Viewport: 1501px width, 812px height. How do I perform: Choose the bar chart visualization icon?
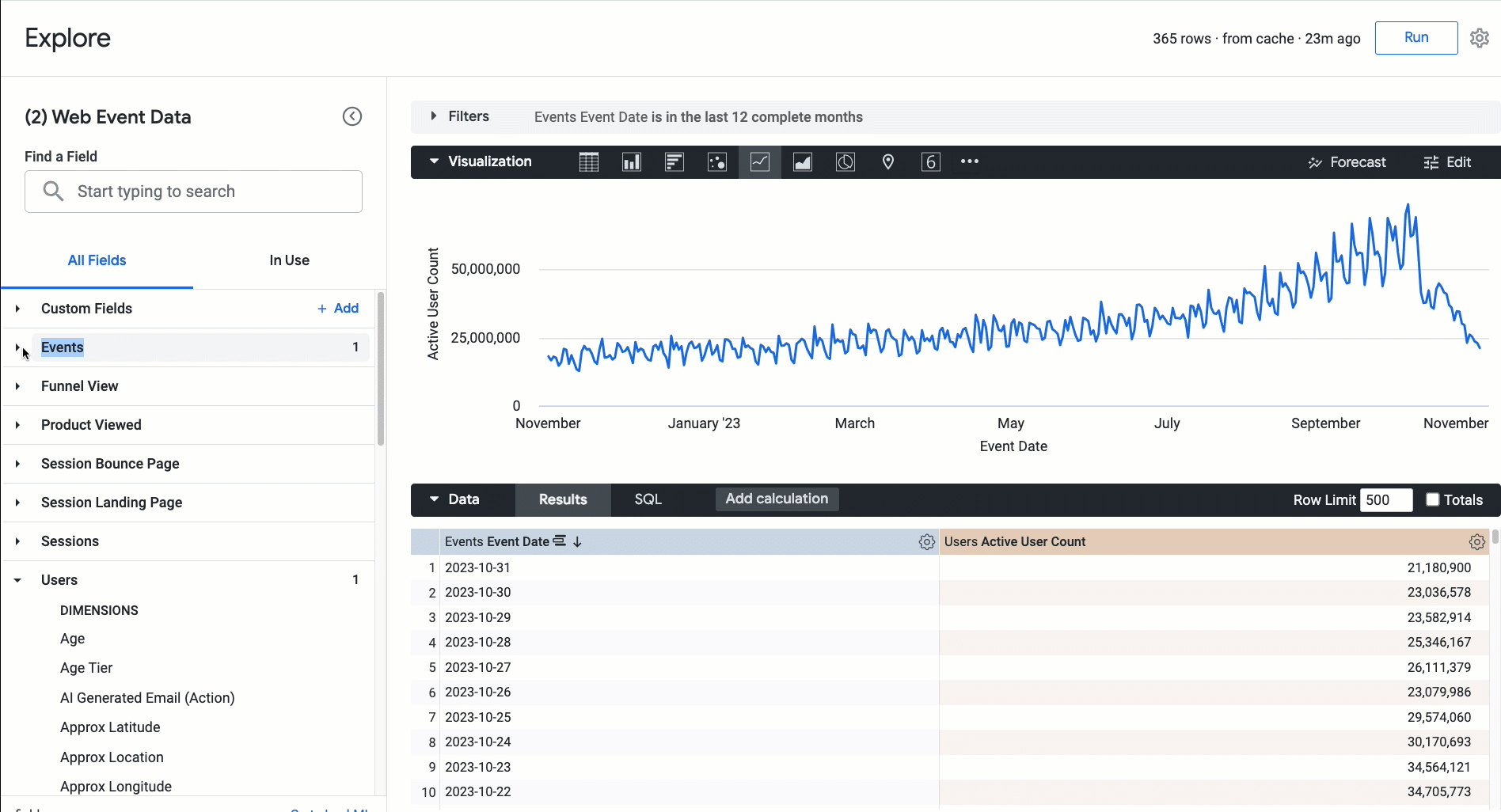coord(674,162)
